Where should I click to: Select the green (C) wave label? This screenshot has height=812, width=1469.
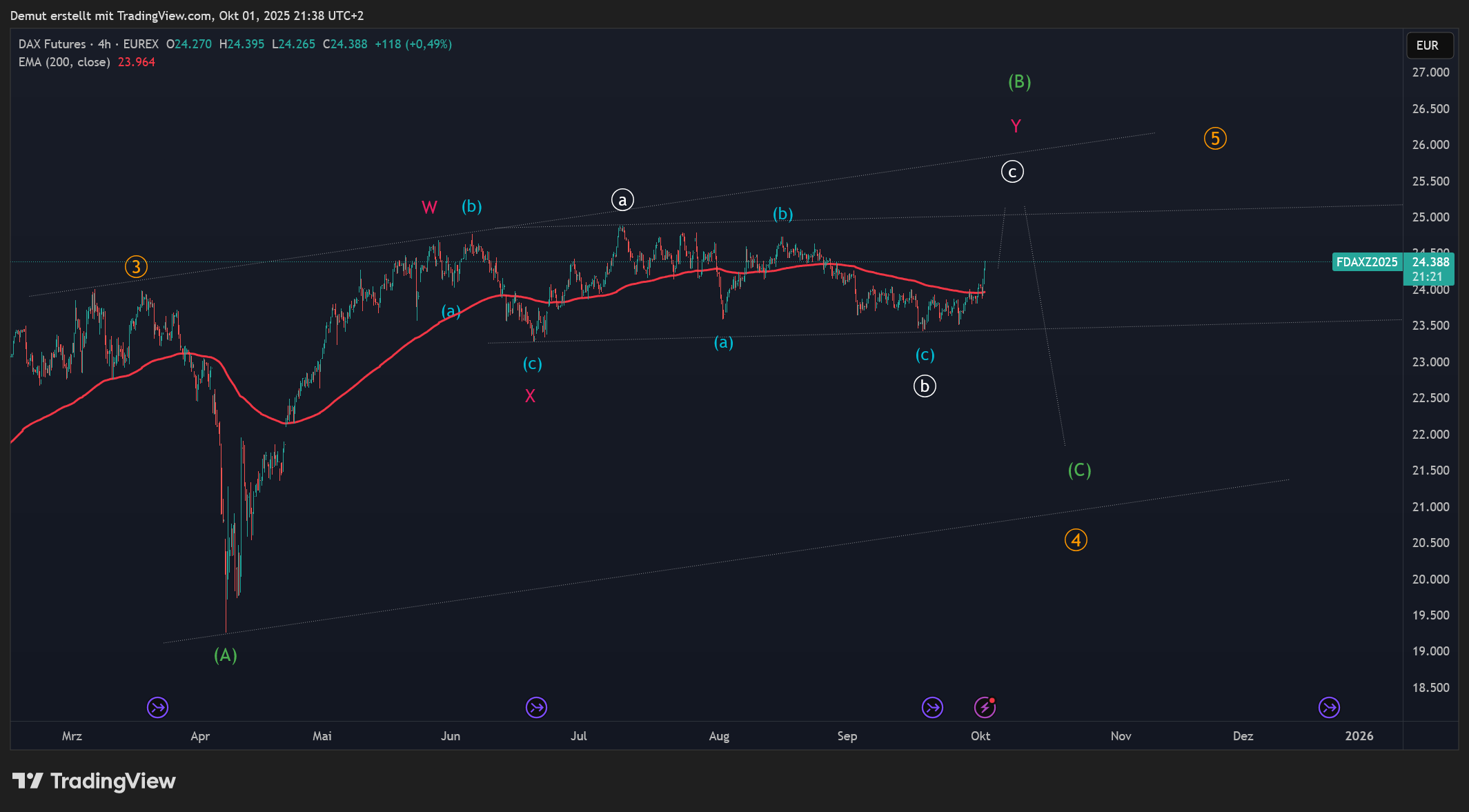point(1079,471)
